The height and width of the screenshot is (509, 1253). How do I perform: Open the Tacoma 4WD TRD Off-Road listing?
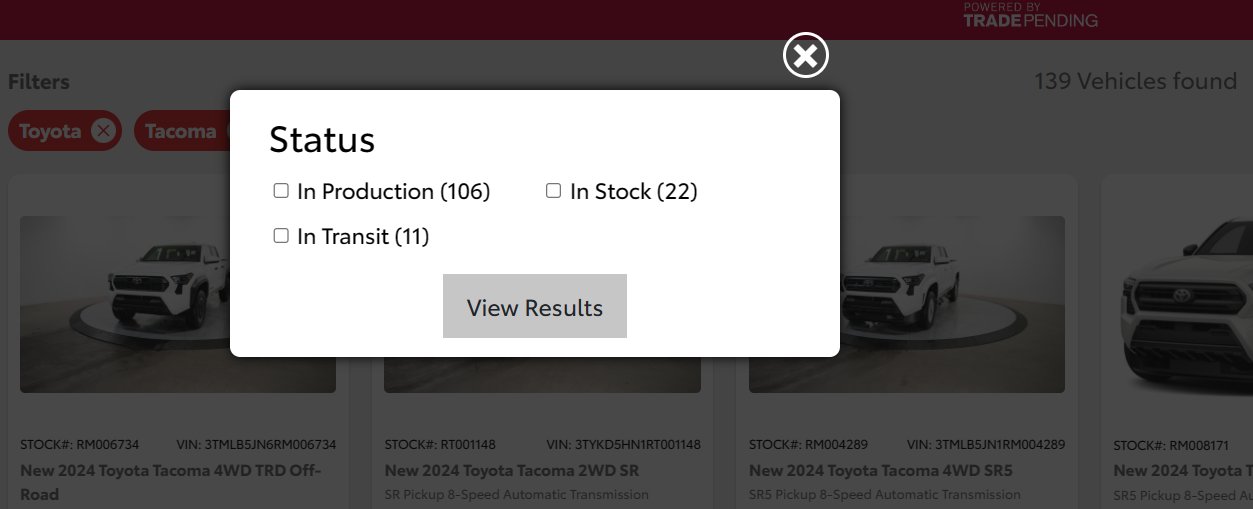tap(170, 481)
